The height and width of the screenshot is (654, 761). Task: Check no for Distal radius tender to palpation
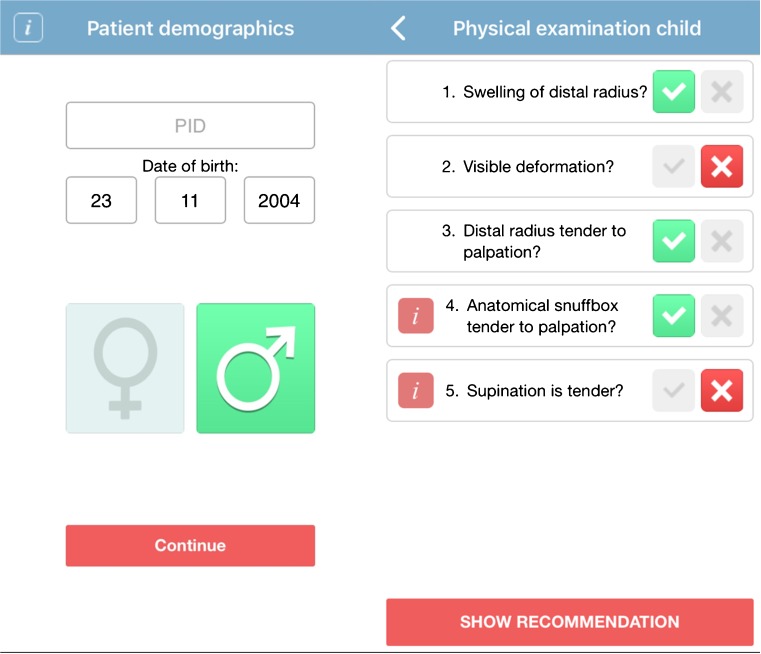click(x=722, y=241)
